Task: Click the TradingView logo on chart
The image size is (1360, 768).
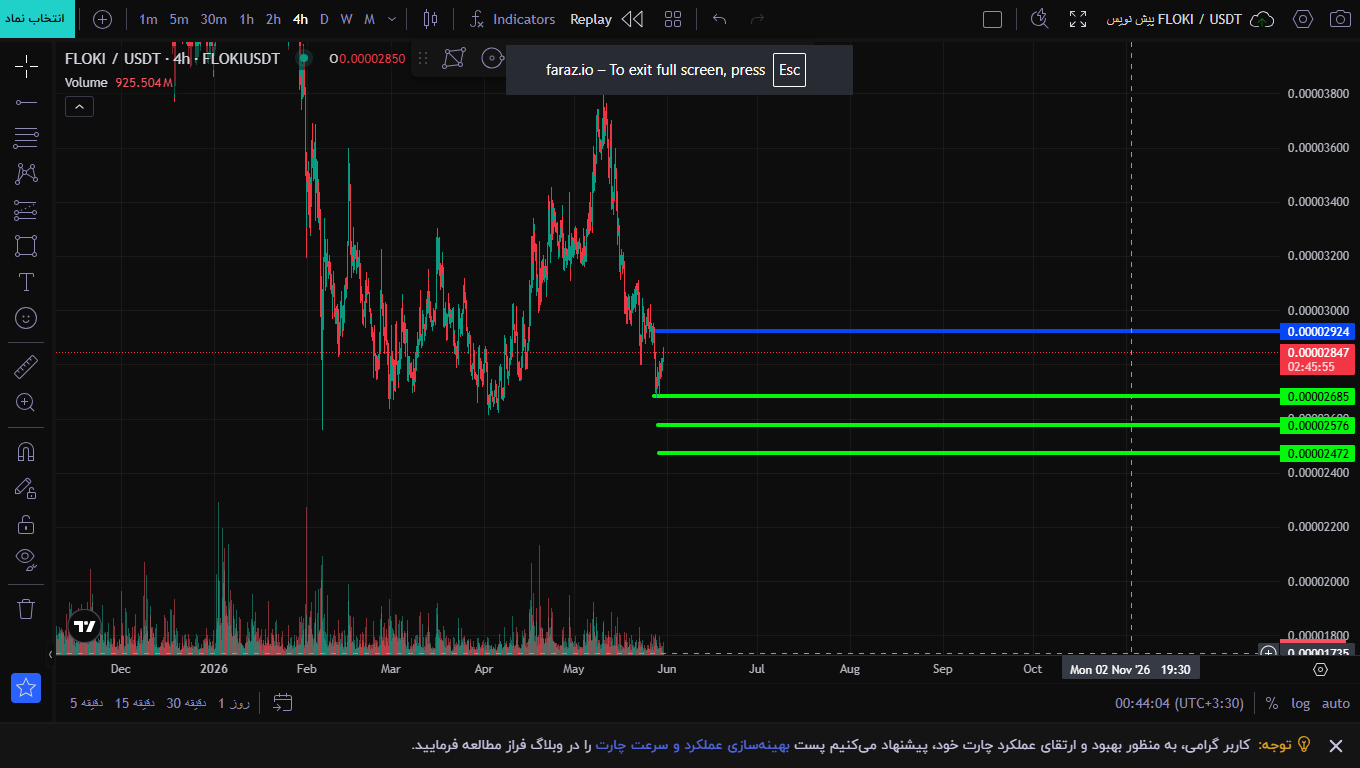Action: (85, 626)
